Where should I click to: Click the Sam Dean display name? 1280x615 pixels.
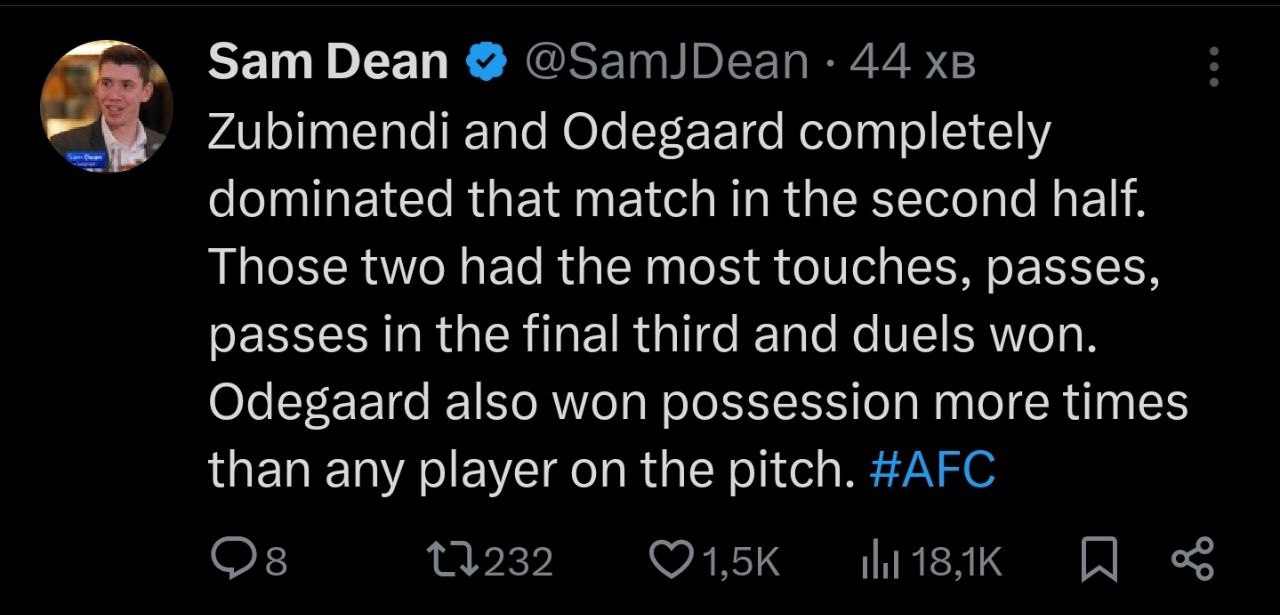(328, 64)
